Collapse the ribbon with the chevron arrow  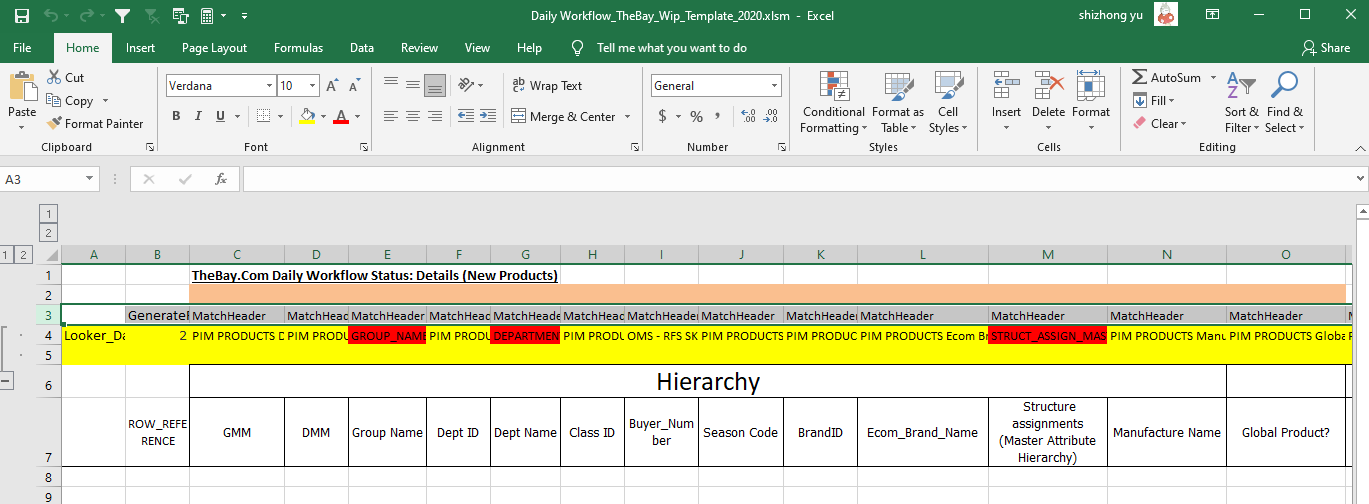click(1359, 148)
